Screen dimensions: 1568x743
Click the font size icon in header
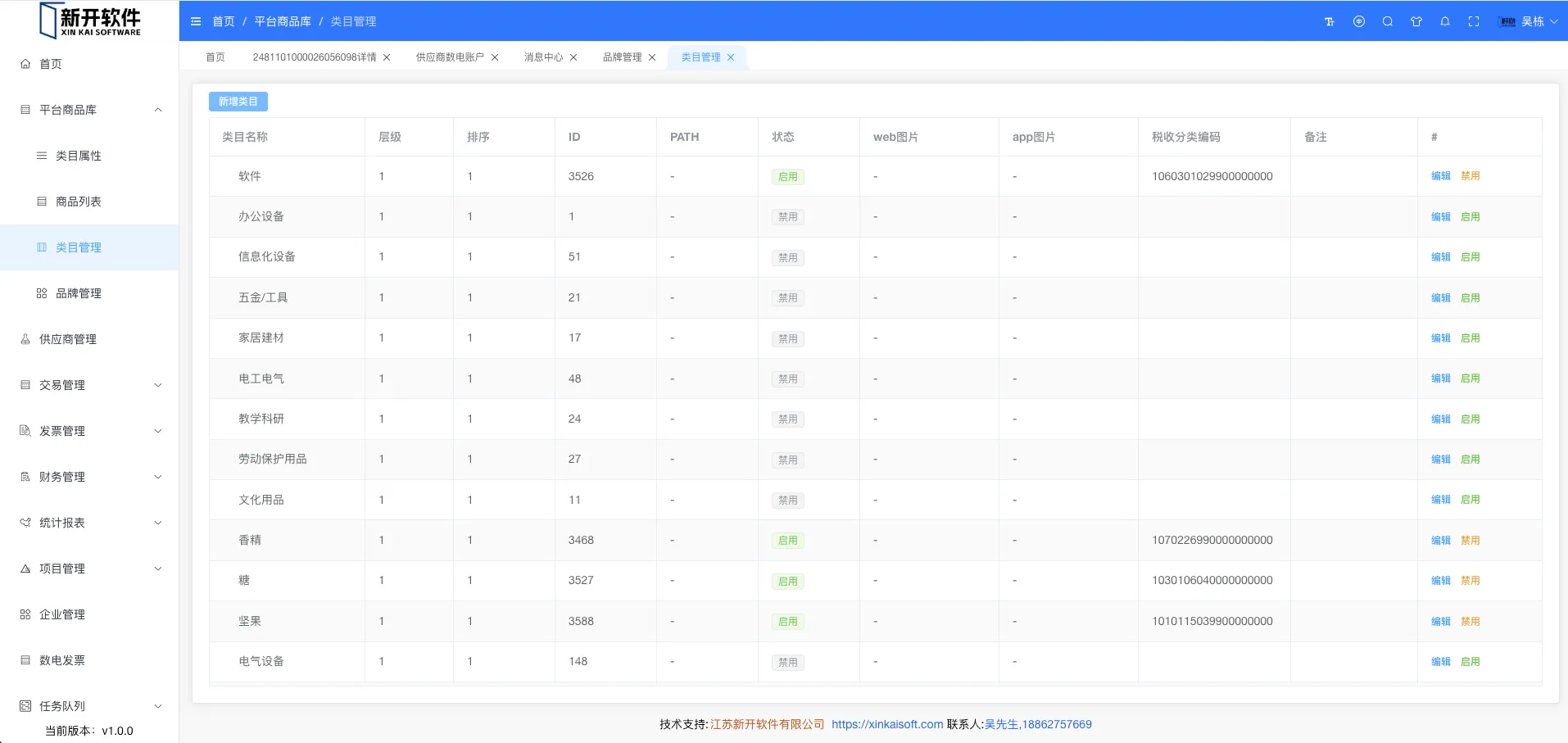(x=1330, y=22)
